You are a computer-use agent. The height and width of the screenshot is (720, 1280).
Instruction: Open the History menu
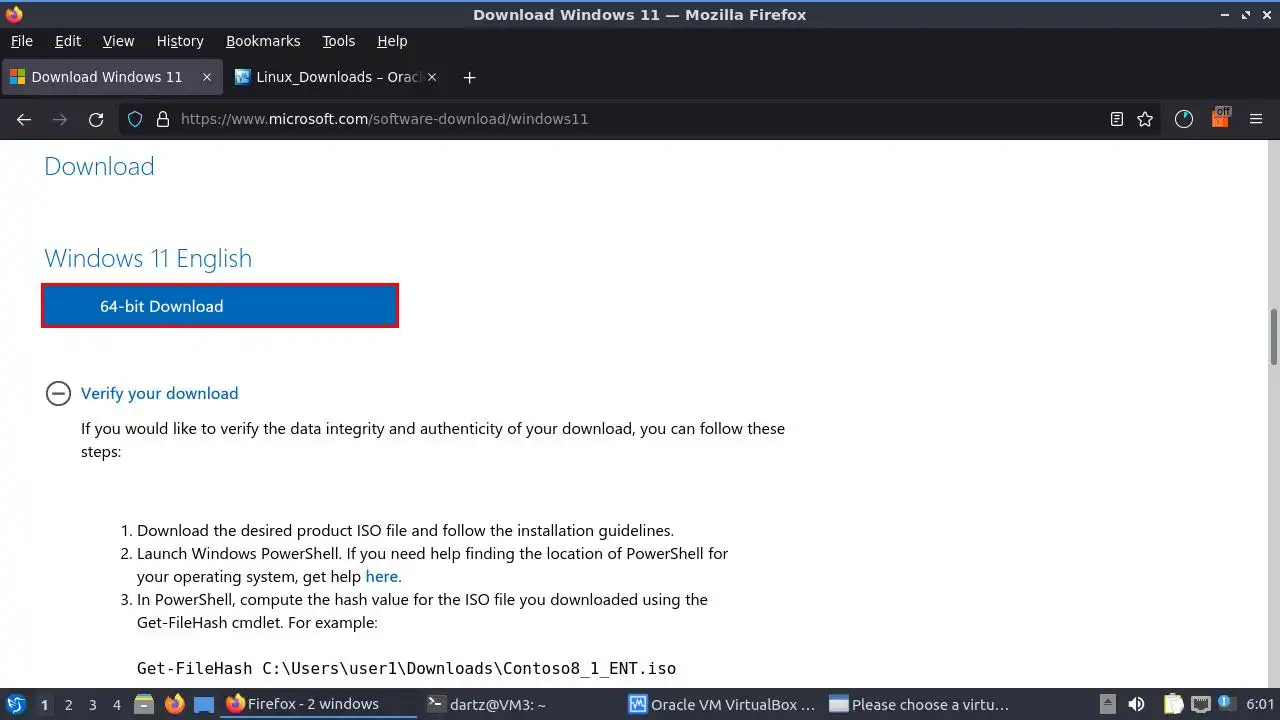point(180,41)
